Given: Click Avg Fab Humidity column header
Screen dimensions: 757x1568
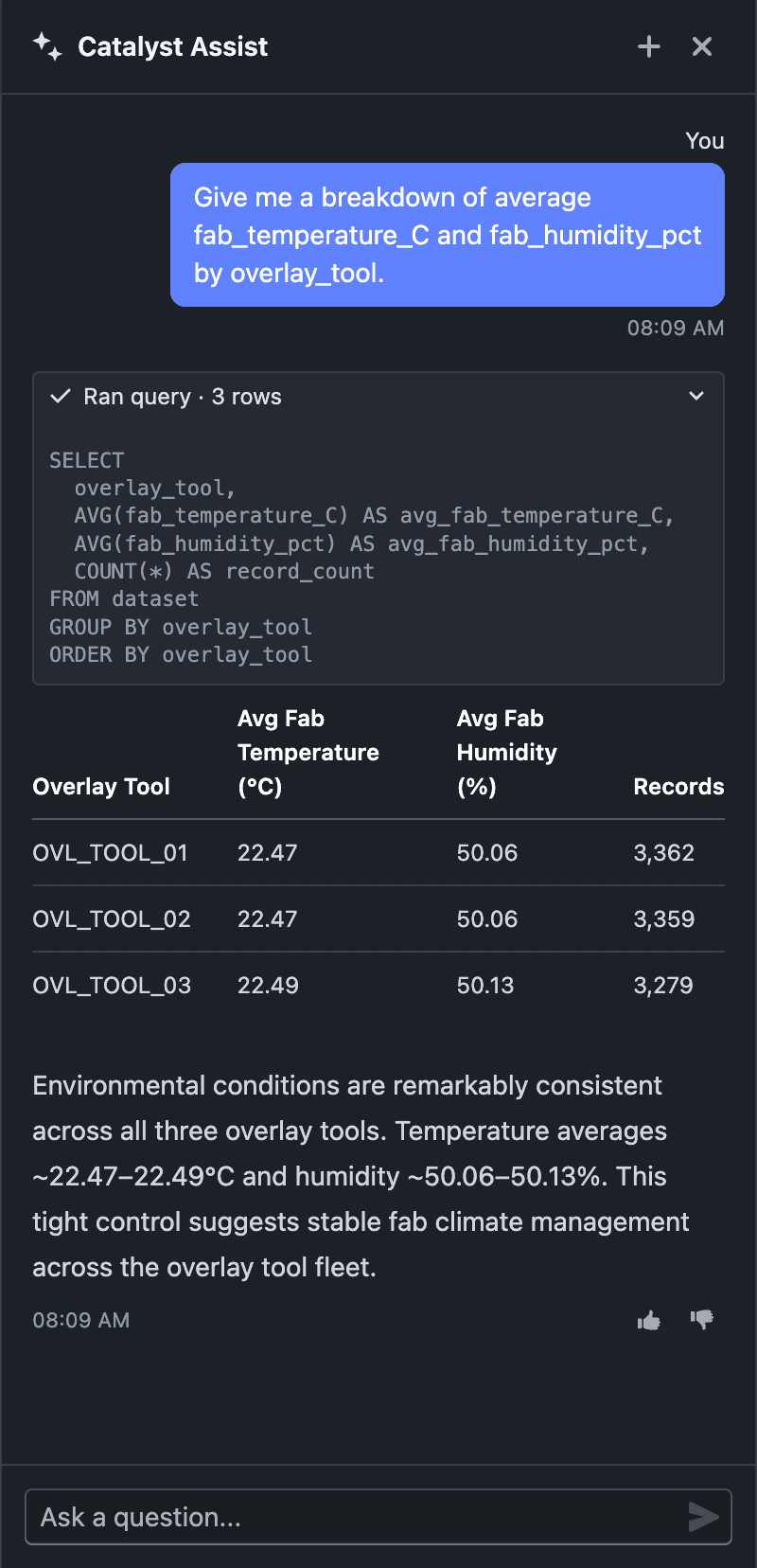Looking at the screenshot, I should [507, 753].
